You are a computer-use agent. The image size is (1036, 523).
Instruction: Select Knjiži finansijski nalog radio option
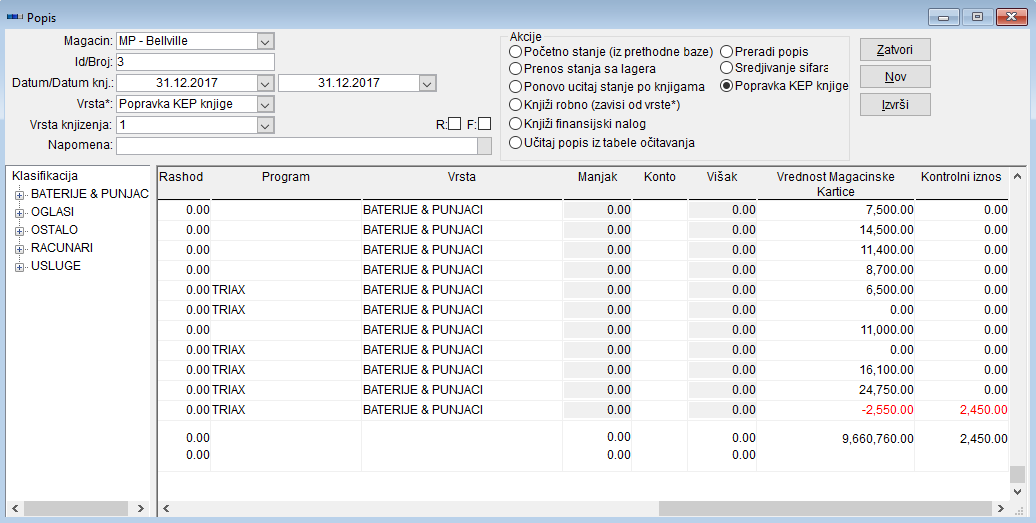pyautogui.click(x=515, y=124)
